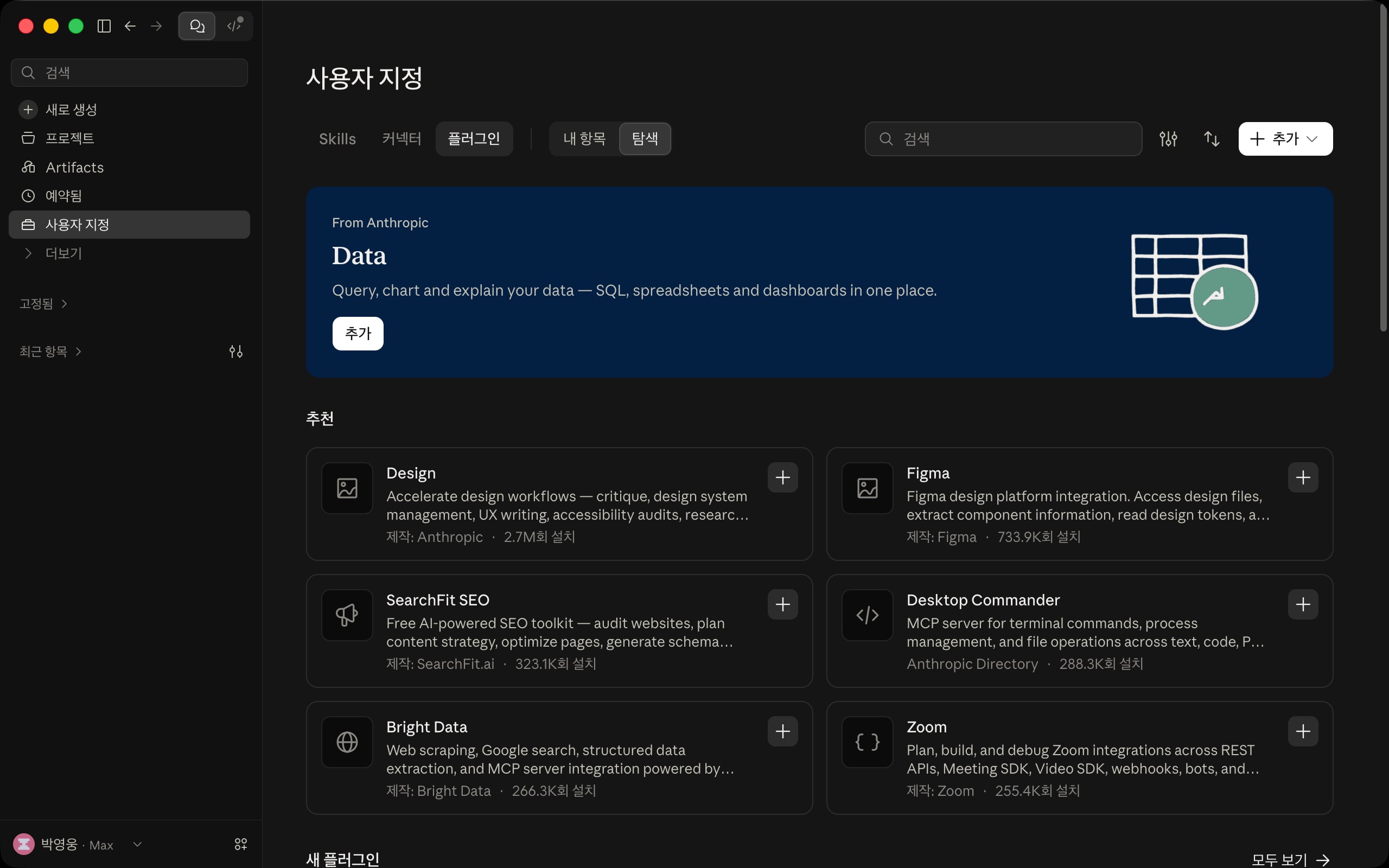Open the Bright Data plugin title
The width and height of the screenshot is (1389, 868).
pyautogui.click(x=426, y=727)
